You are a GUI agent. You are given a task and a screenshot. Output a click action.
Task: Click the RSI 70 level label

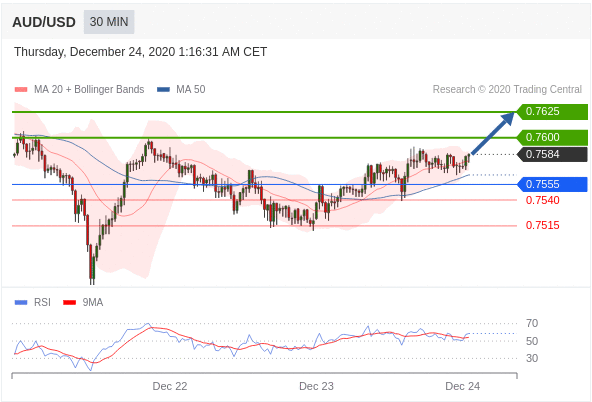532,323
